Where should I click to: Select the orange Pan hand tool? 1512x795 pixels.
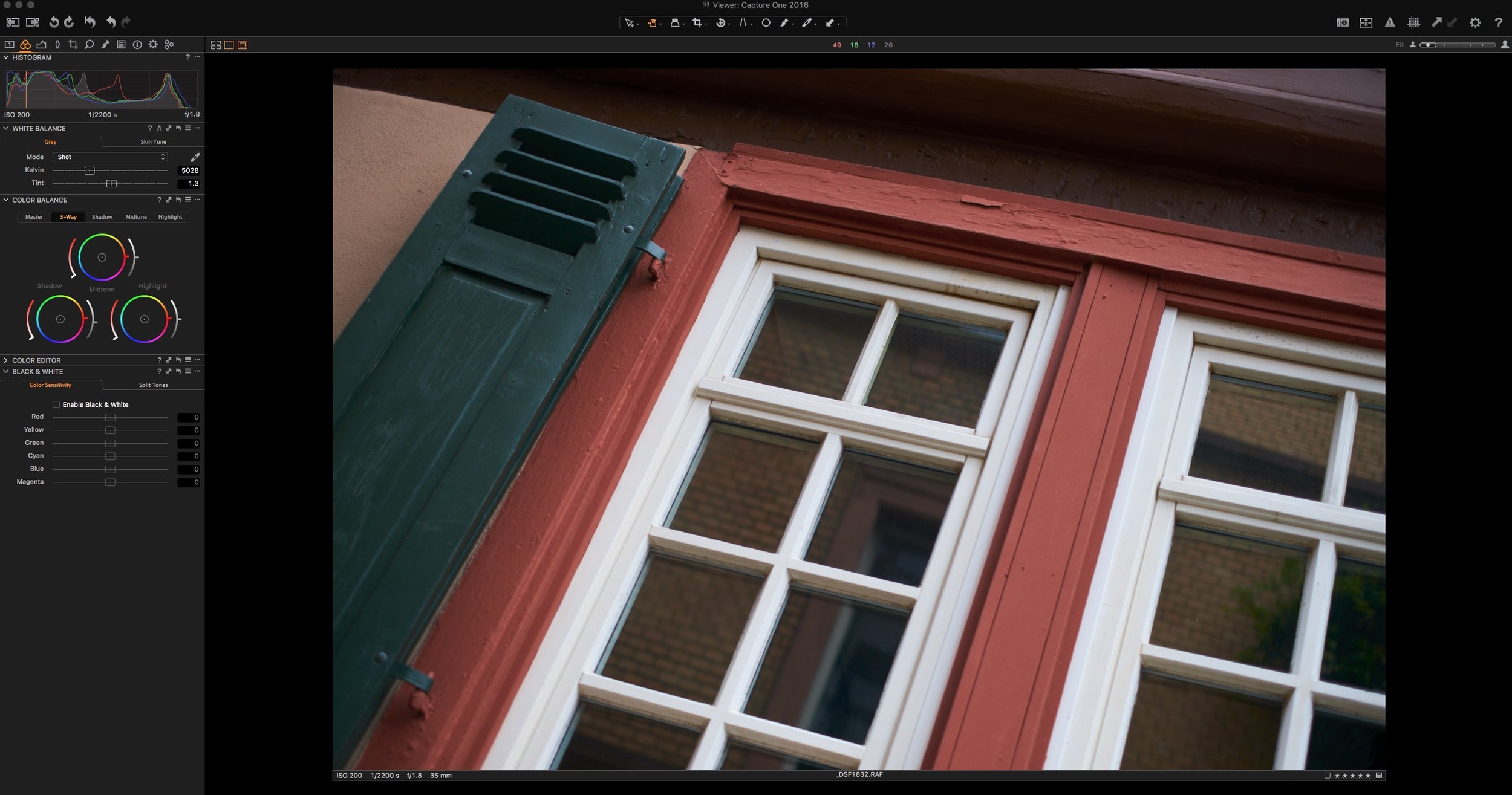pos(652,23)
